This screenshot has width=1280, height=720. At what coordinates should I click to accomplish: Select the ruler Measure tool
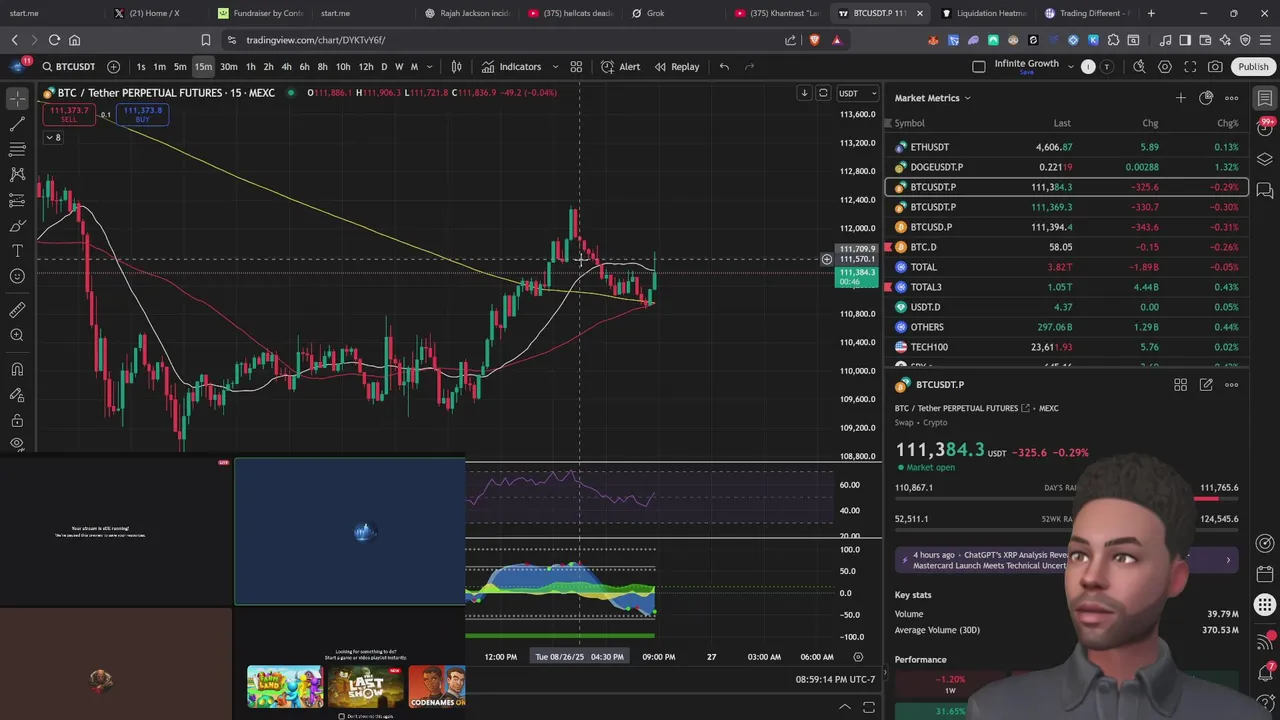coord(17,310)
